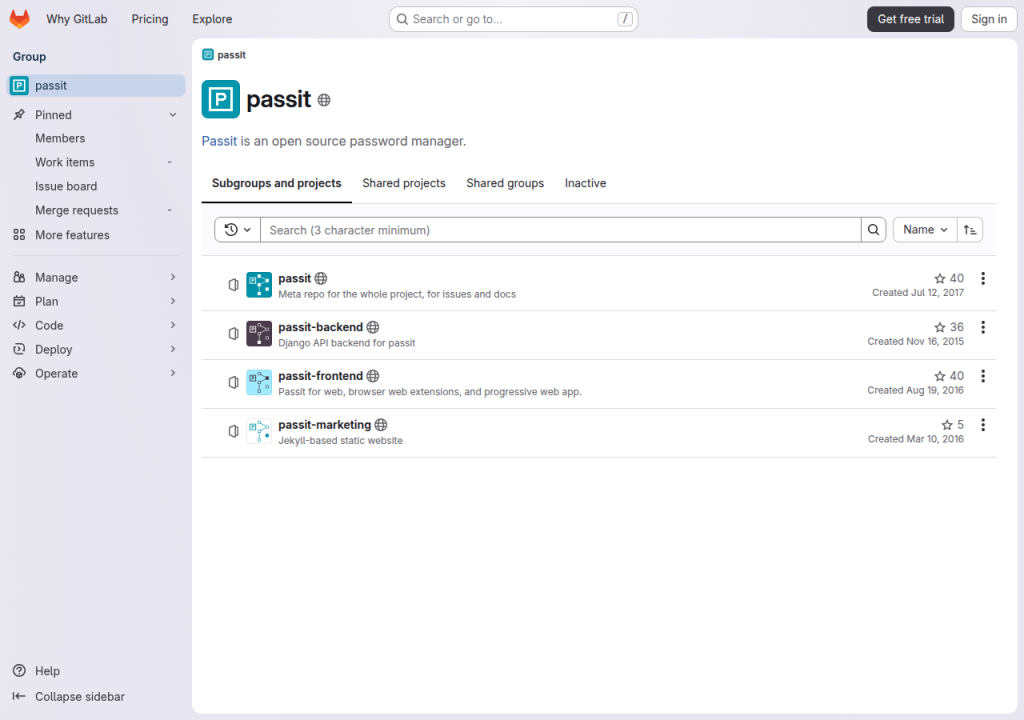Click the project type icon left of passit-backend
This screenshot has width=1024, height=720.
point(233,334)
